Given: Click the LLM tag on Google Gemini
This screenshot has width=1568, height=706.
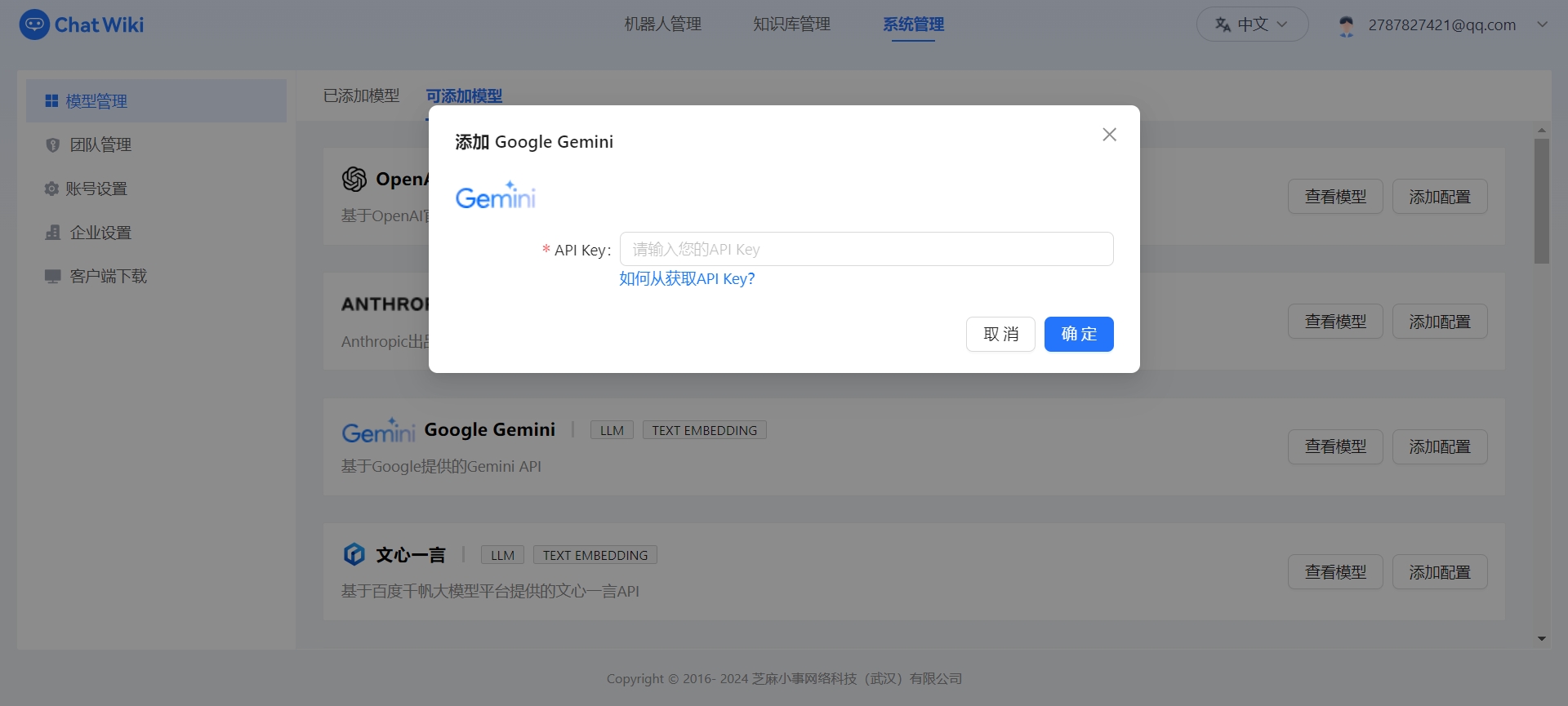Looking at the screenshot, I should (x=612, y=430).
